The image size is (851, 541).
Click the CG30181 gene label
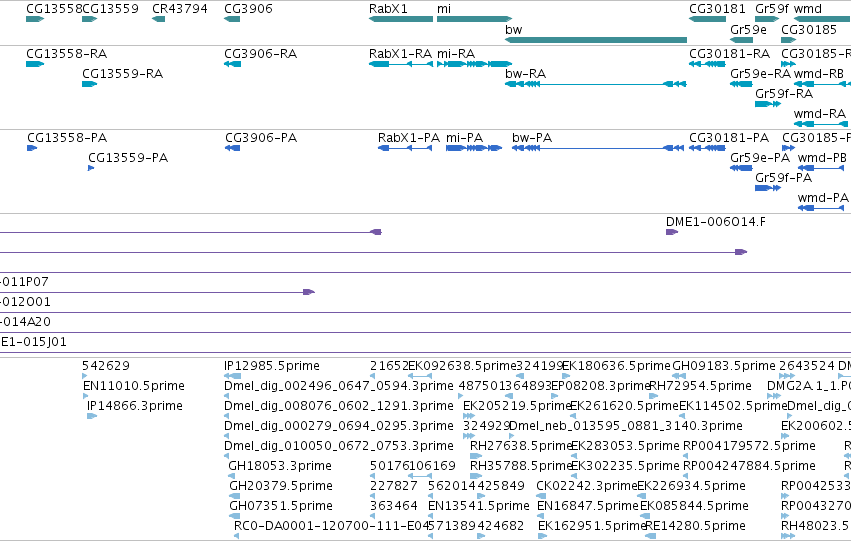[717, 9]
